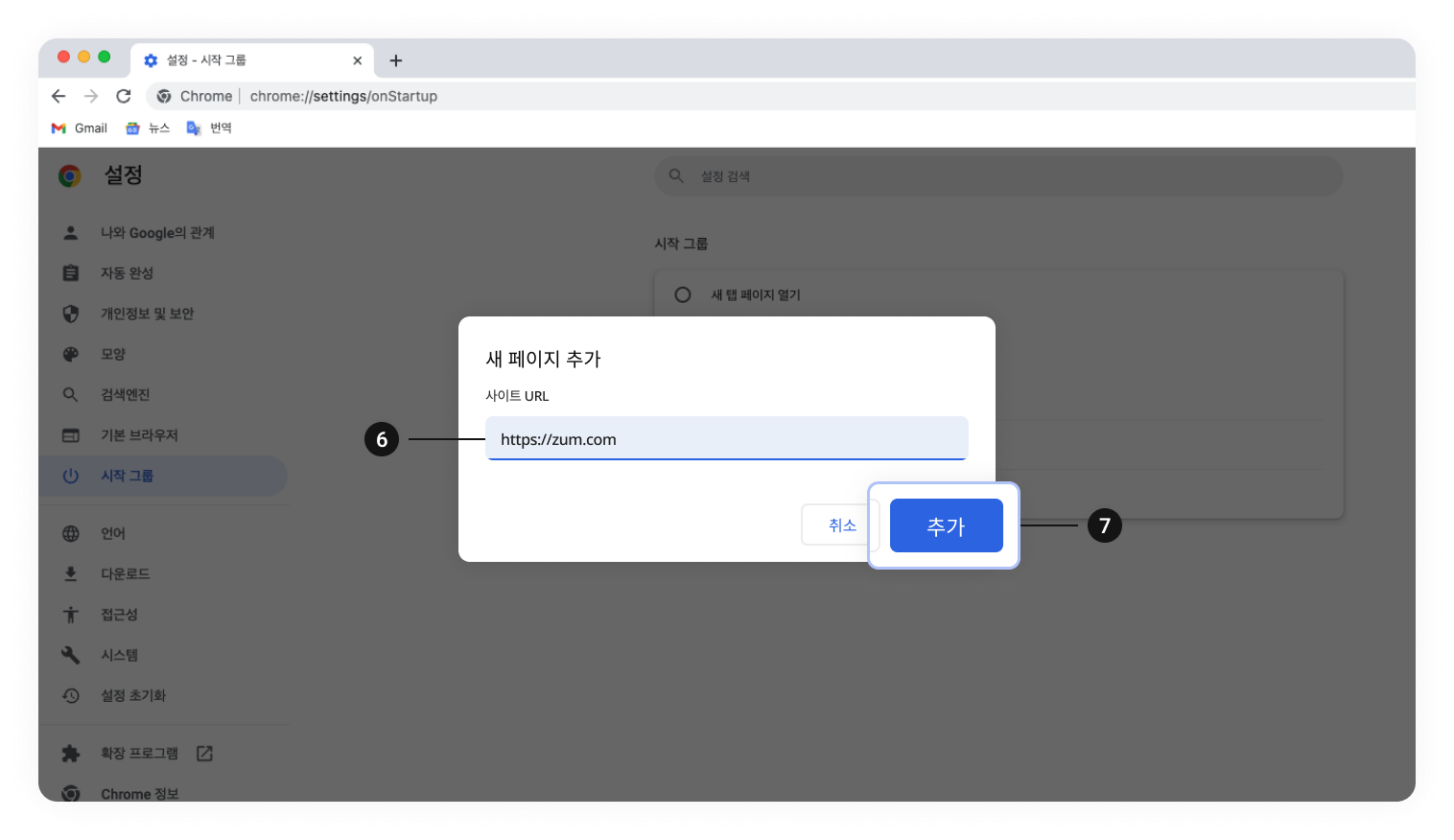Open 모양 settings via palette icon
The width and height of the screenshot is (1454, 840).
pos(71,353)
